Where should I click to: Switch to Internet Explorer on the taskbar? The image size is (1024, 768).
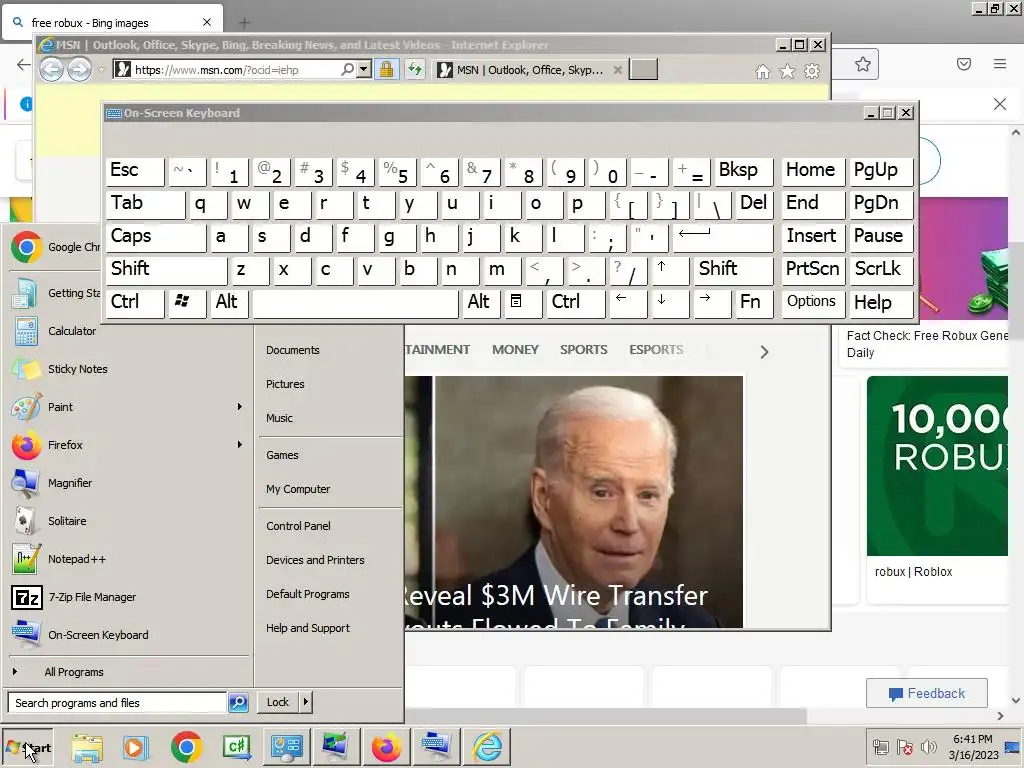[x=487, y=747]
